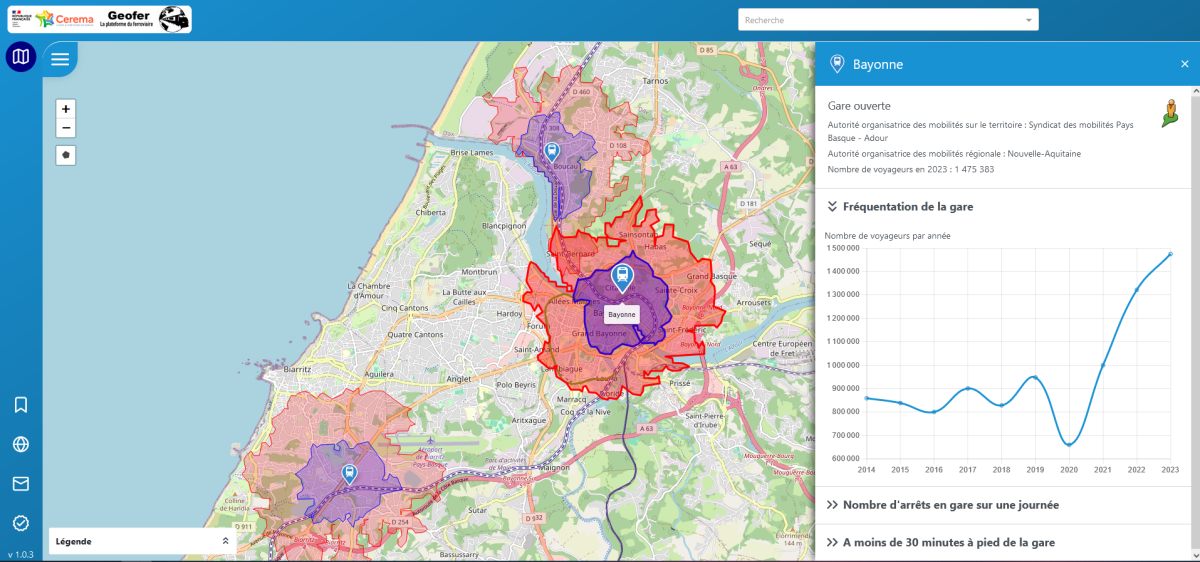
Task: Open the hamburger menu button
Action: pos(60,59)
